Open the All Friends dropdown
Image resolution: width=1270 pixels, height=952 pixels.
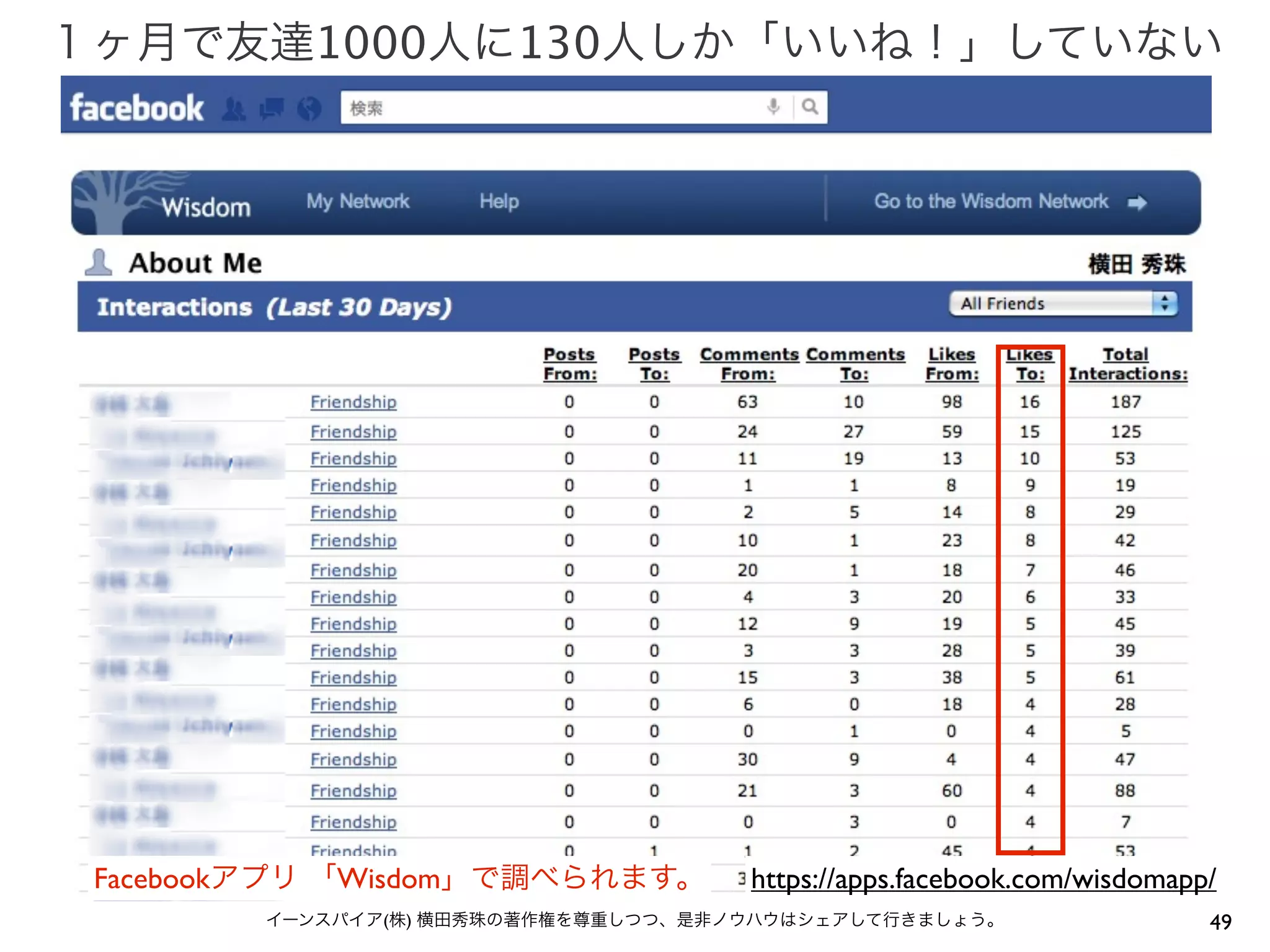point(1063,304)
